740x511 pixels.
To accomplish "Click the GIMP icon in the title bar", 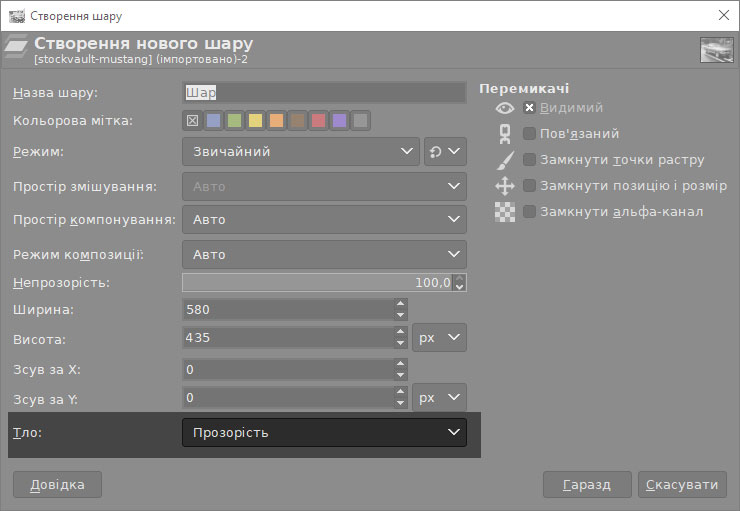I will click(17, 16).
